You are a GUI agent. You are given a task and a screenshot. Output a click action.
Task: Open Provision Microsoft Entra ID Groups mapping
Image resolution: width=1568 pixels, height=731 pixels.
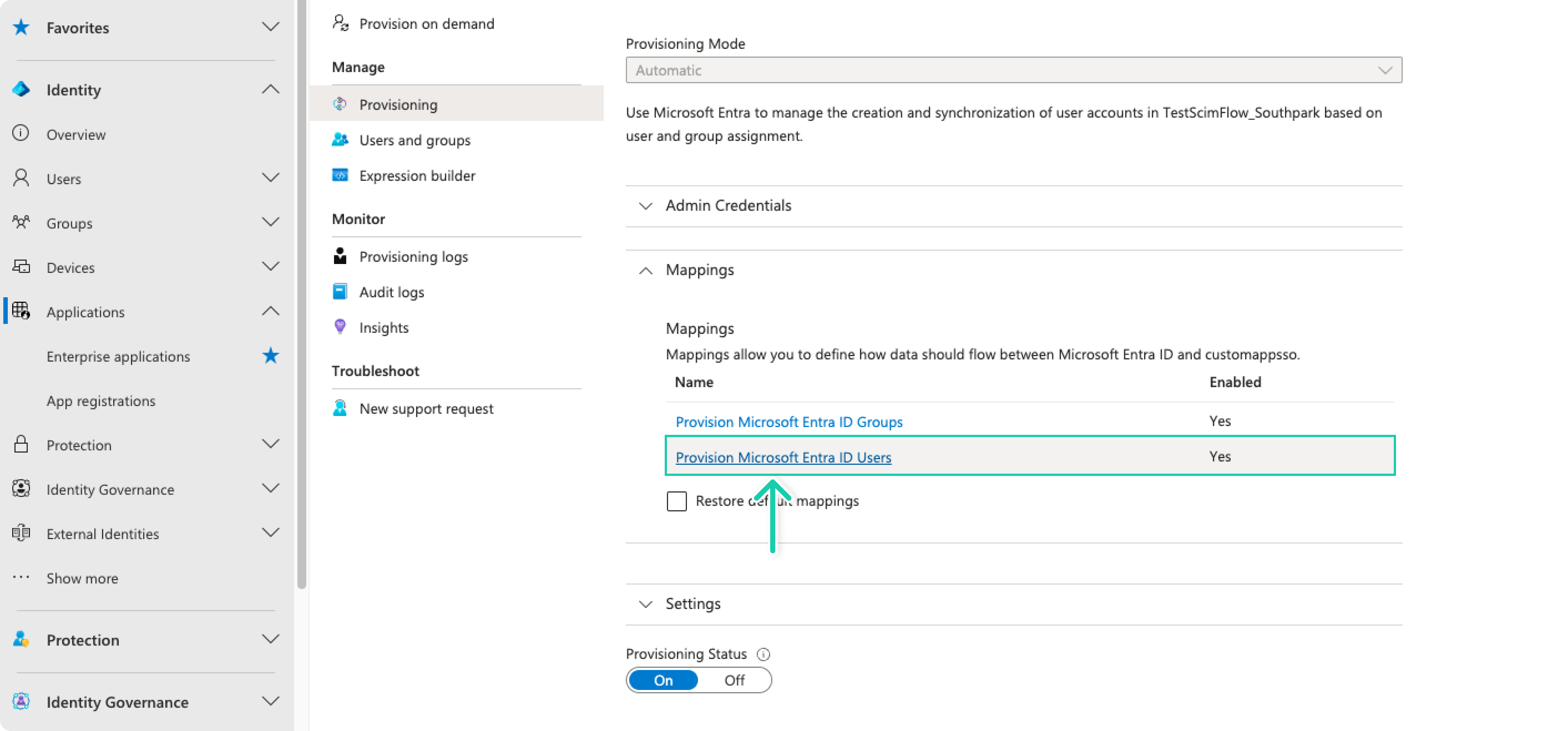pos(789,422)
